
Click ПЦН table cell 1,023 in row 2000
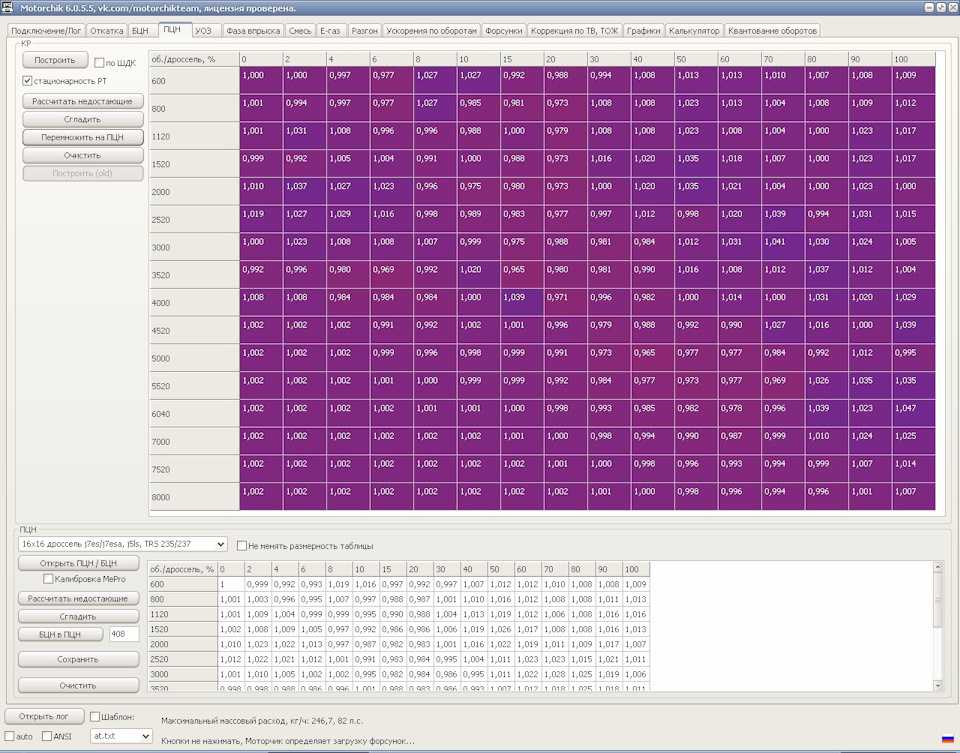click(258, 644)
